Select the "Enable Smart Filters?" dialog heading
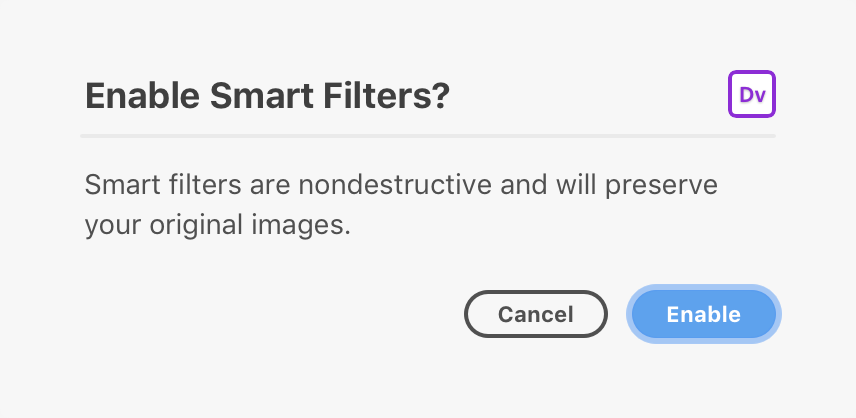856x418 pixels. tap(267, 95)
